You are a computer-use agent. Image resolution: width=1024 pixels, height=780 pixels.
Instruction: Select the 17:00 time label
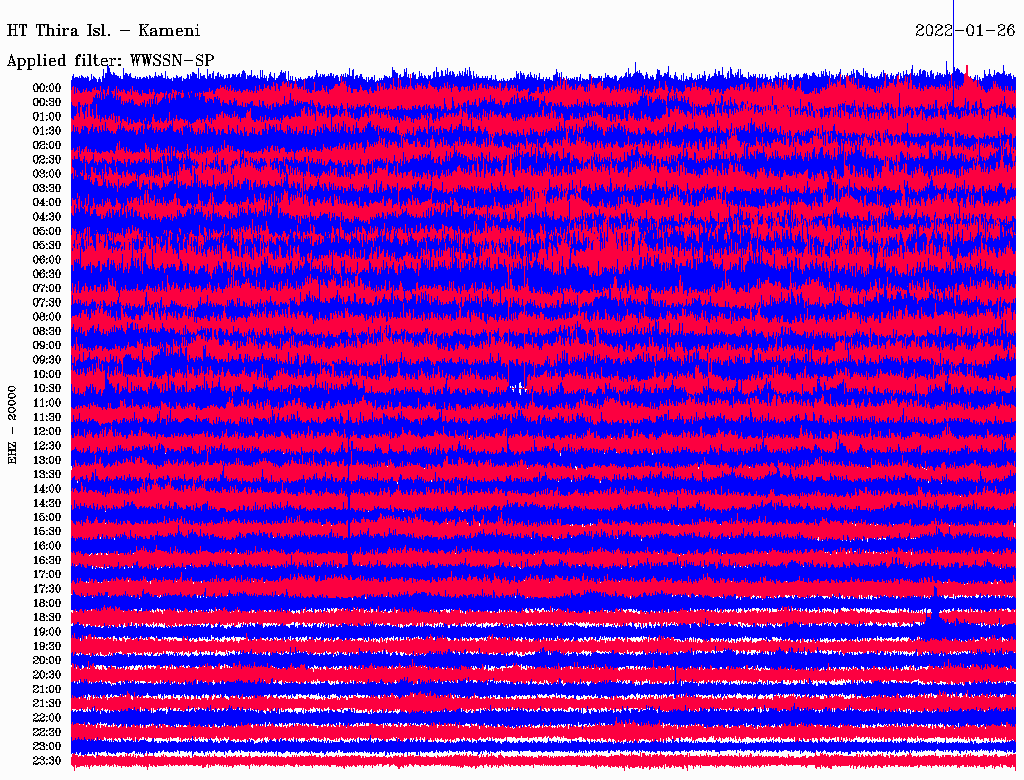pyautogui.click(x=47, y=575)
